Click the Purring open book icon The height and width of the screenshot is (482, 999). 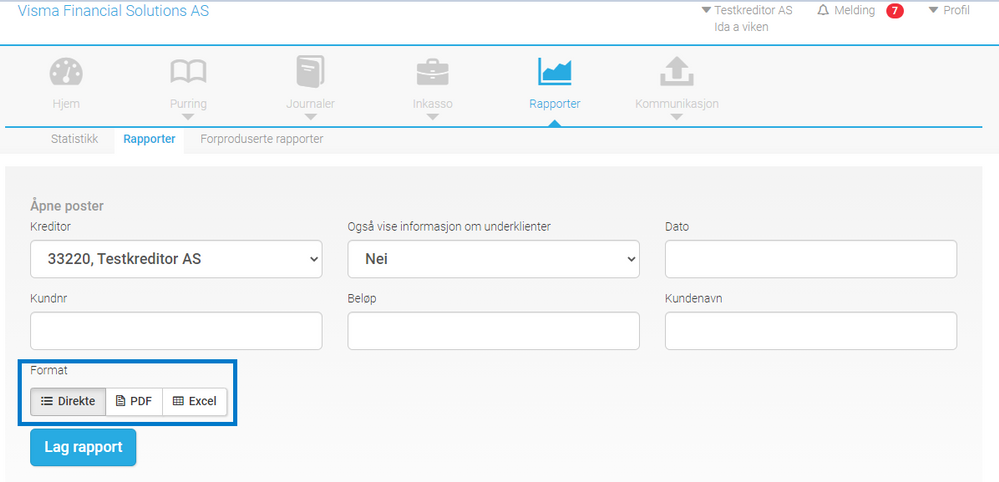coord(188,72)
